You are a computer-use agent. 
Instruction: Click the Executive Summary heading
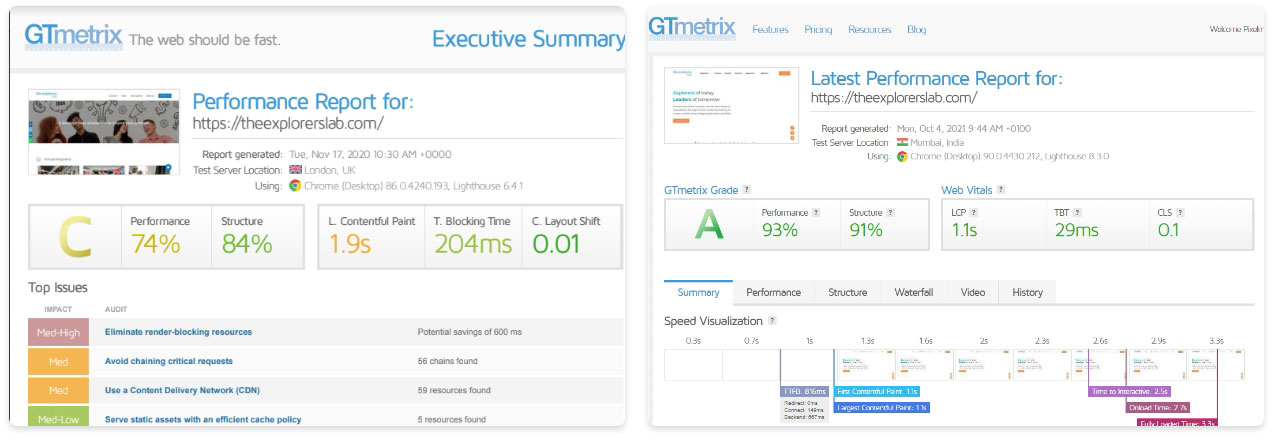click(527, 39)
